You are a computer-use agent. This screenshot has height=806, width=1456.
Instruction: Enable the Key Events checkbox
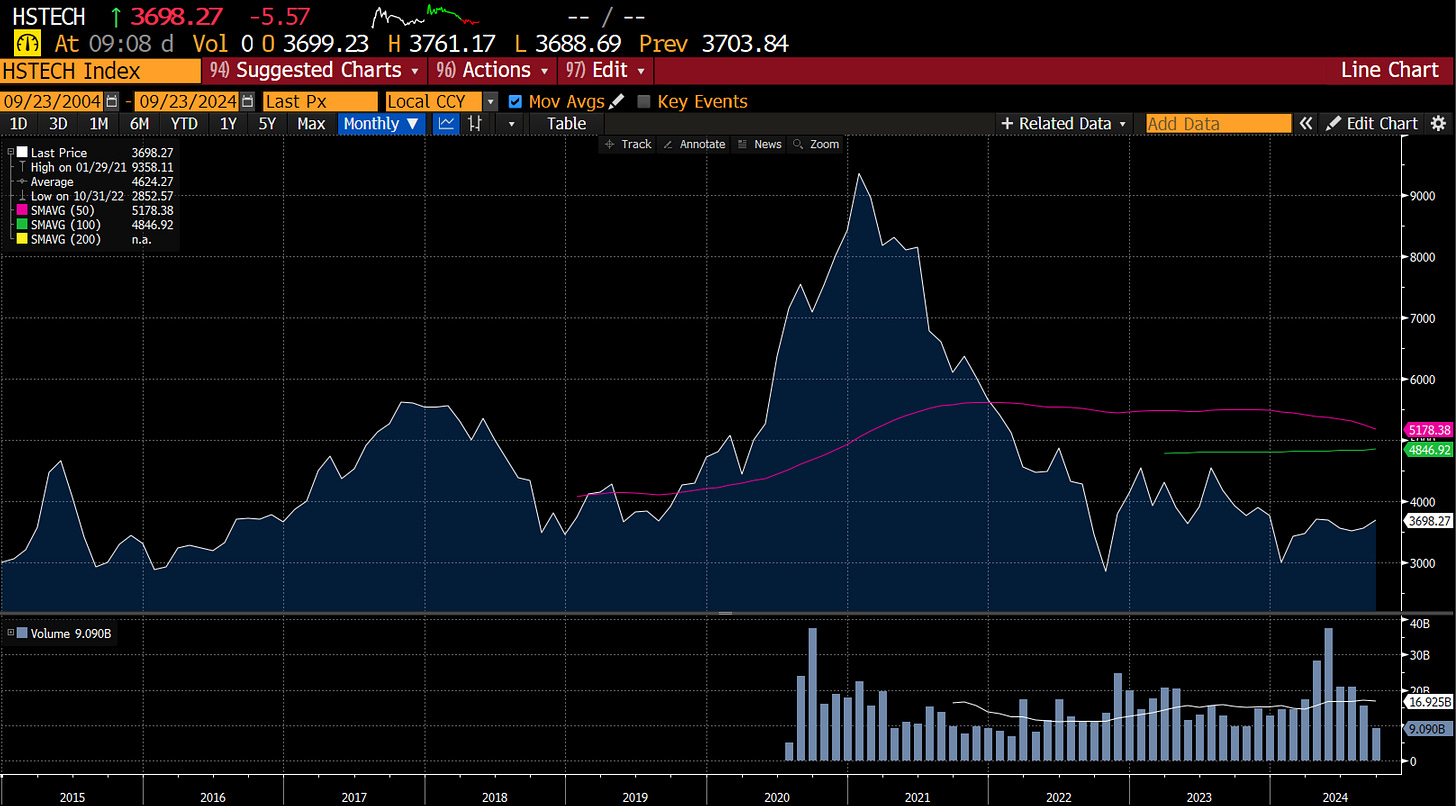[644, 101]
